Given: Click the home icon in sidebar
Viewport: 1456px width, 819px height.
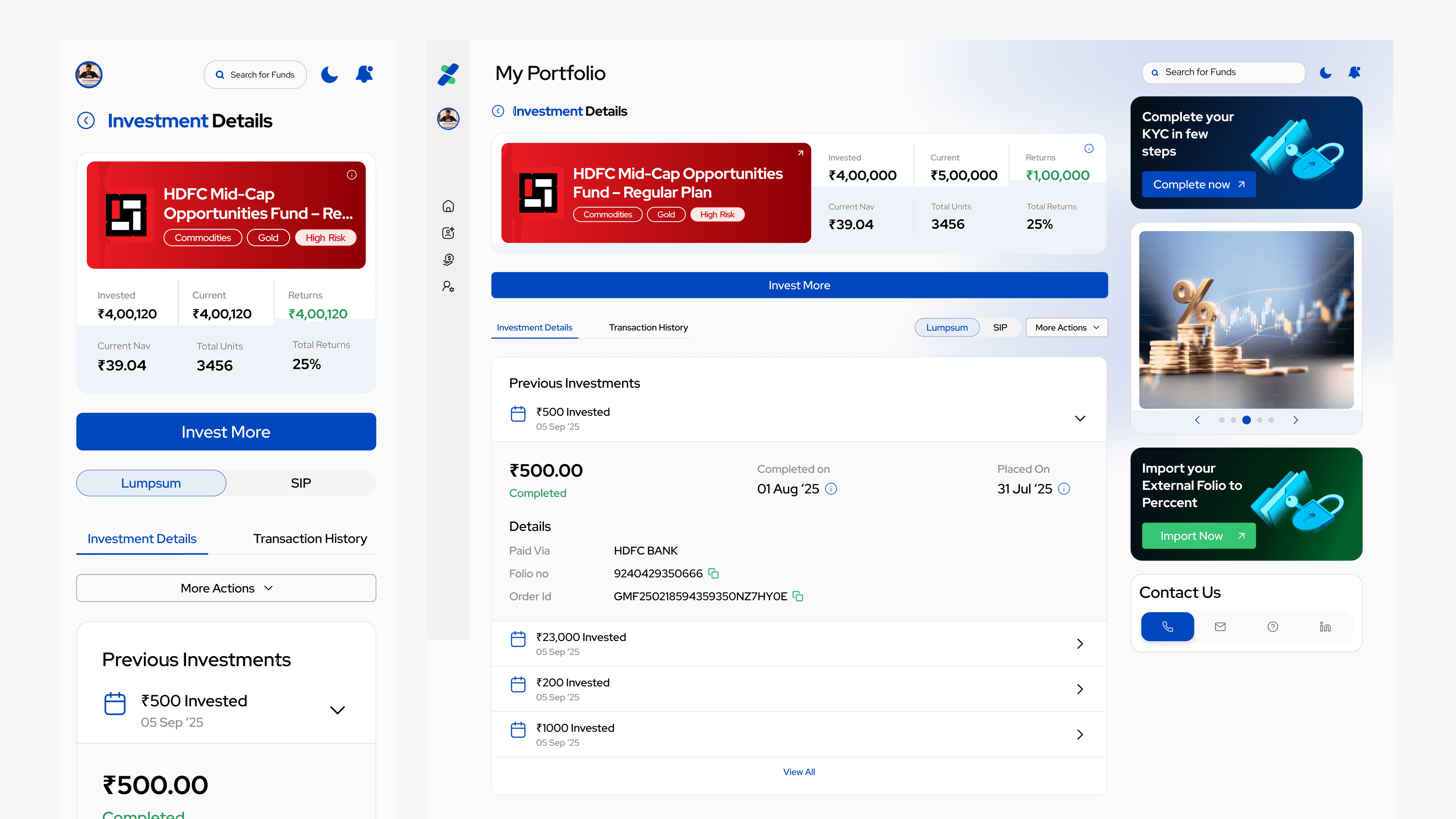Looking at the screenshot, I should [x=448, y=206].
